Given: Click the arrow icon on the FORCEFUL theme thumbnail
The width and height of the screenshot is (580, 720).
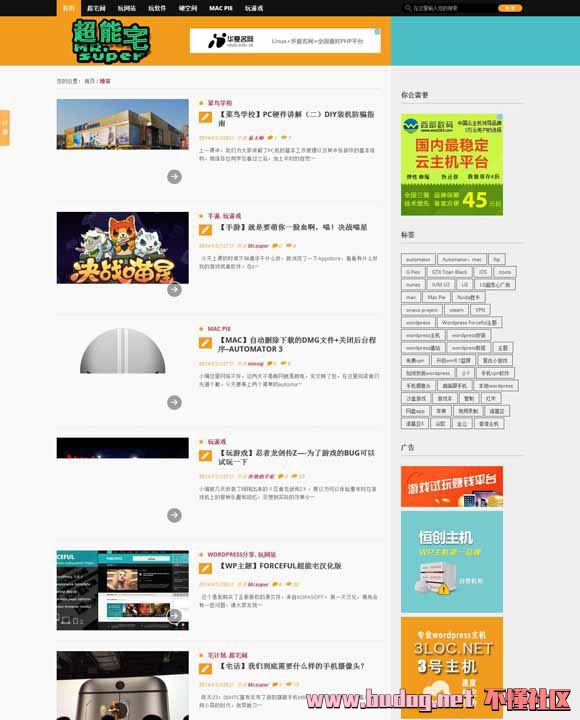Looking at the screenshot, I should click(174, 616).
